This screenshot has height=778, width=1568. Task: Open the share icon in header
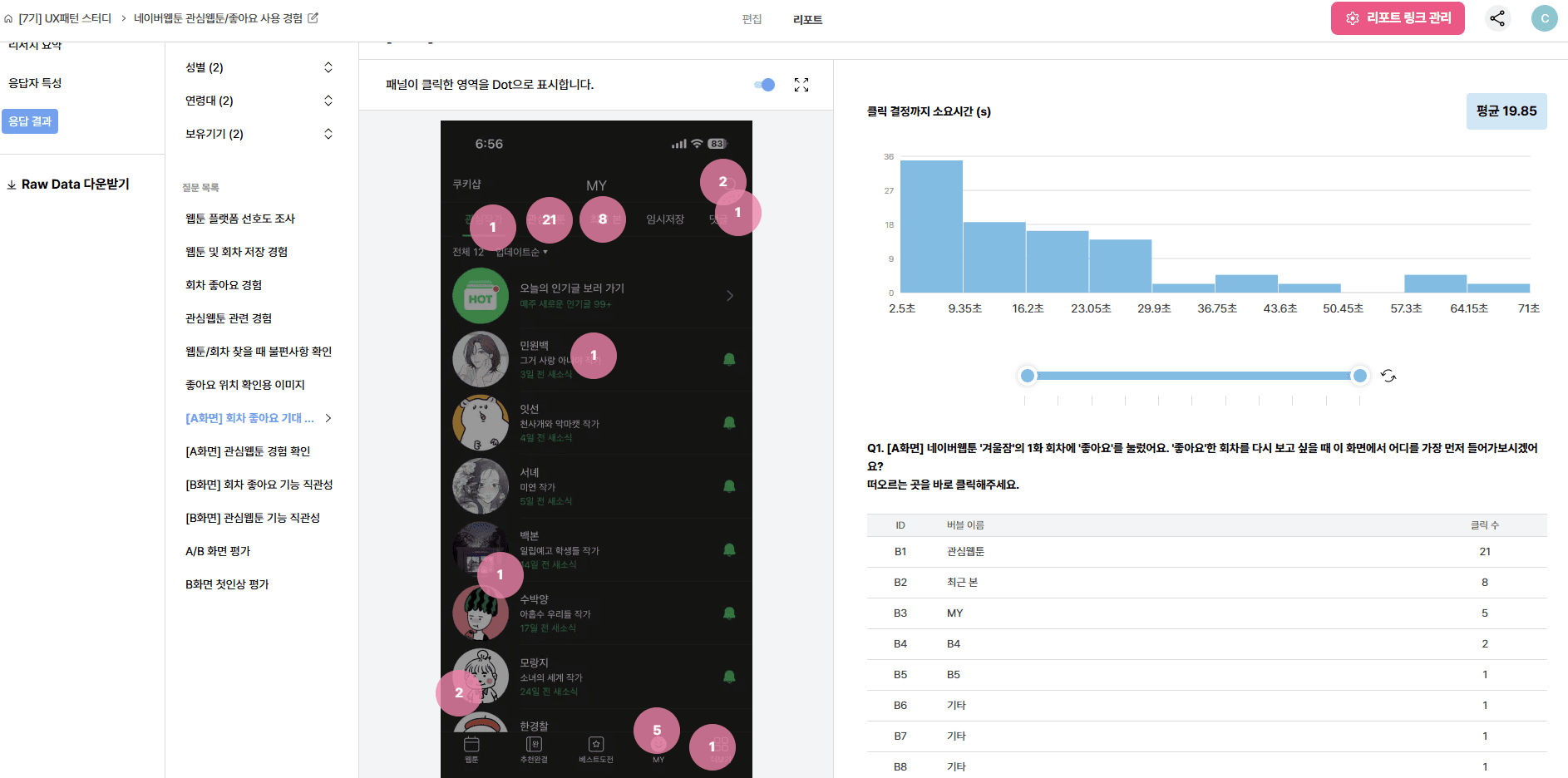pos(1497,18)
